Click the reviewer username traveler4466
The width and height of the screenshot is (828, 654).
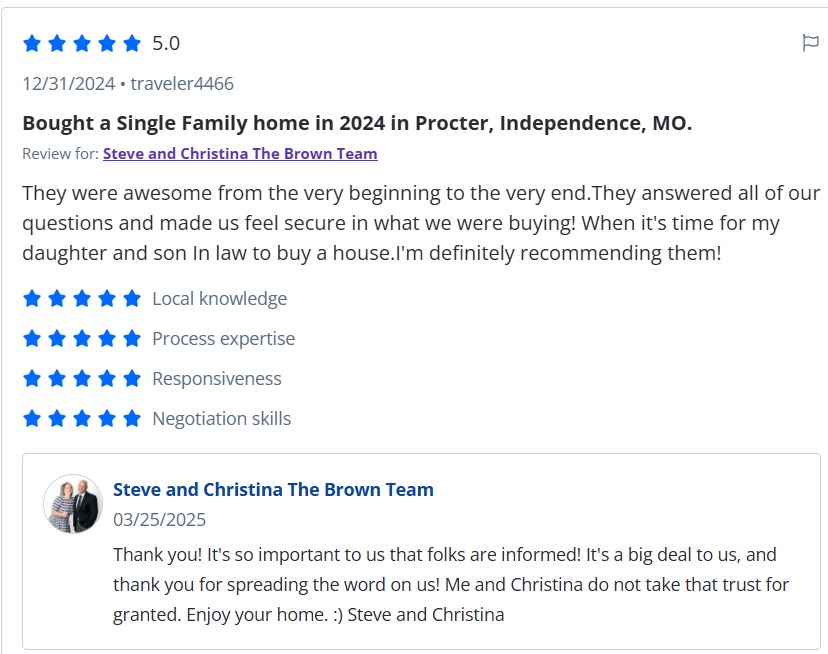point(182,84)
